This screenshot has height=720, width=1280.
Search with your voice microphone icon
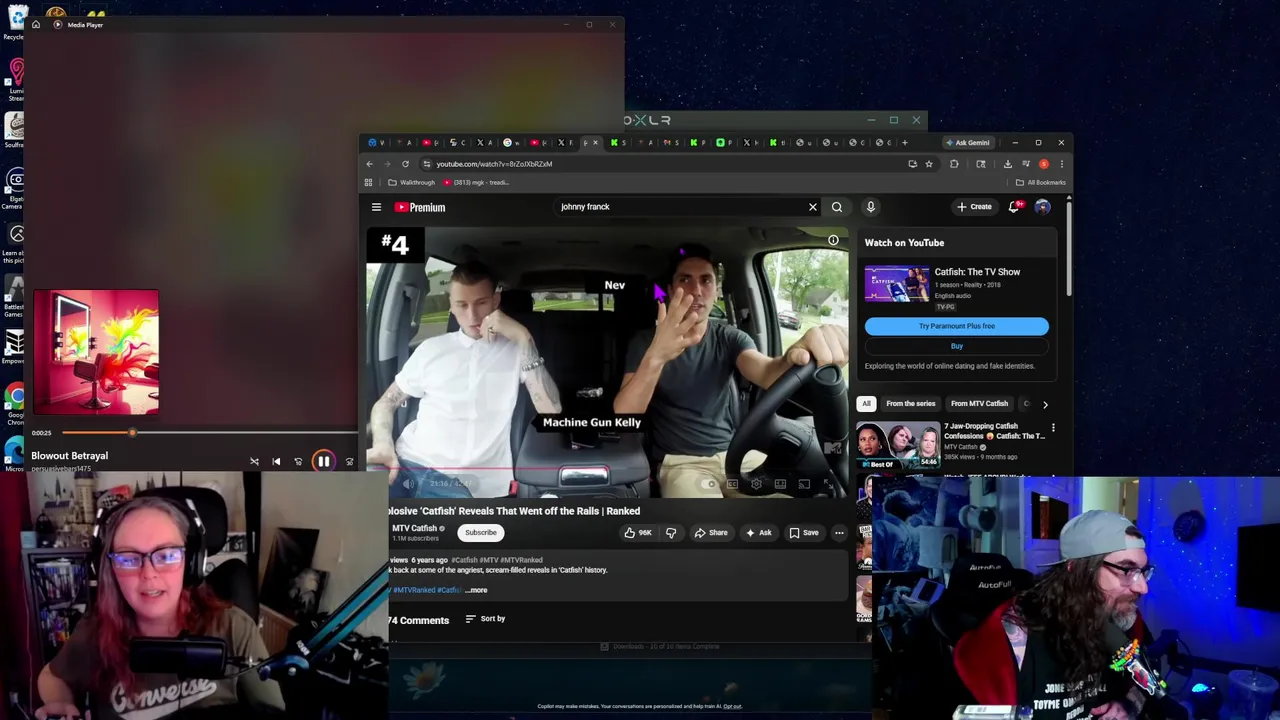[870, 207]
